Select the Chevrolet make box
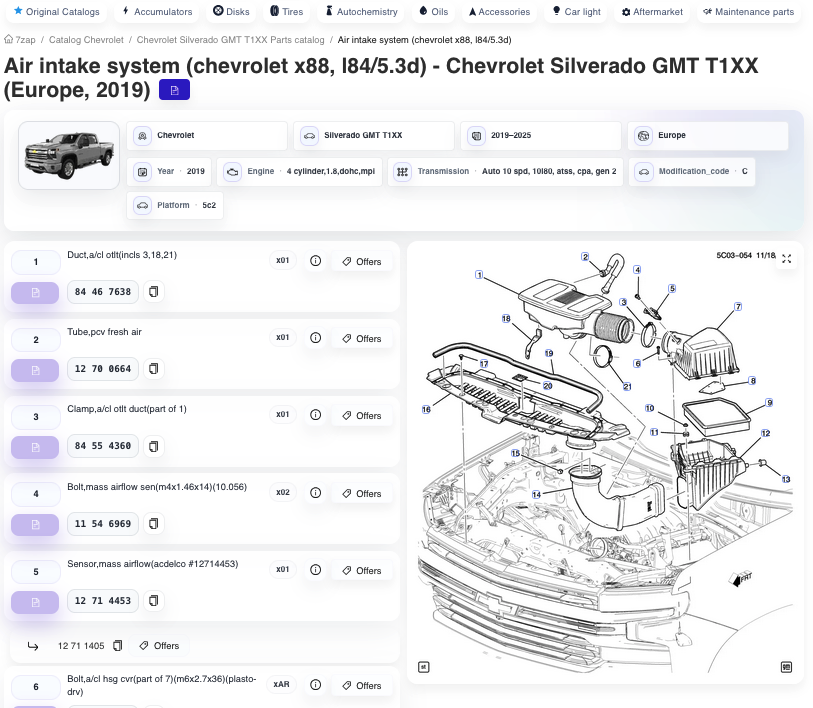 (x=207, y=135)
